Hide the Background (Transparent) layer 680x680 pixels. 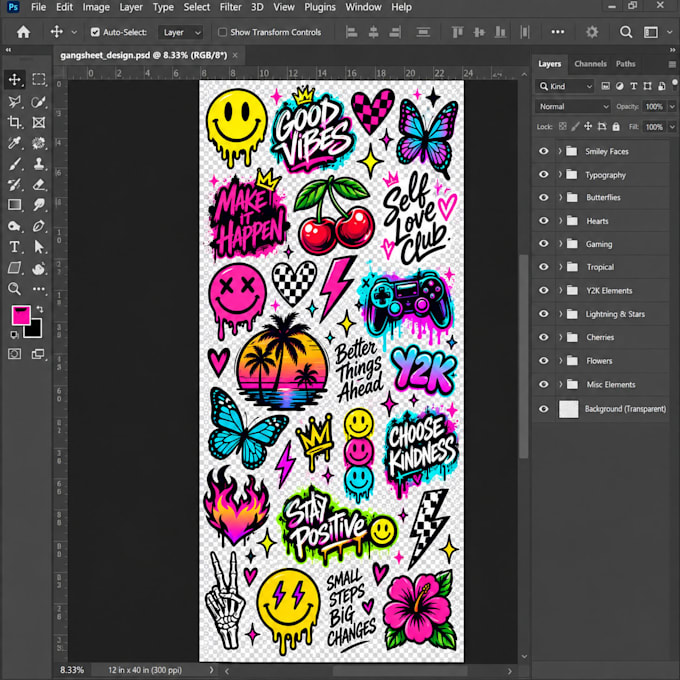tap(543, 409)
